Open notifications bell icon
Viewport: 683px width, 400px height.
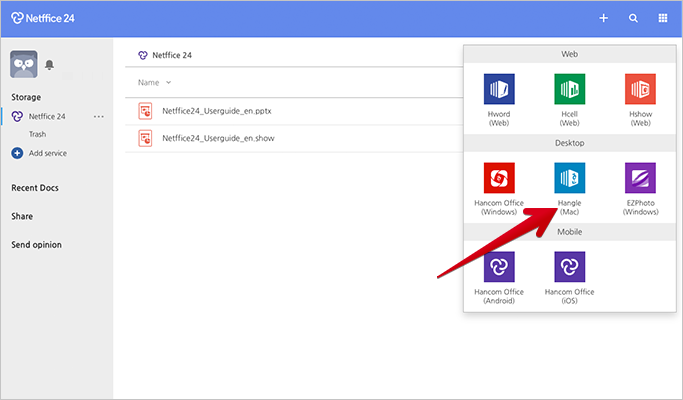tap(50, 65)
